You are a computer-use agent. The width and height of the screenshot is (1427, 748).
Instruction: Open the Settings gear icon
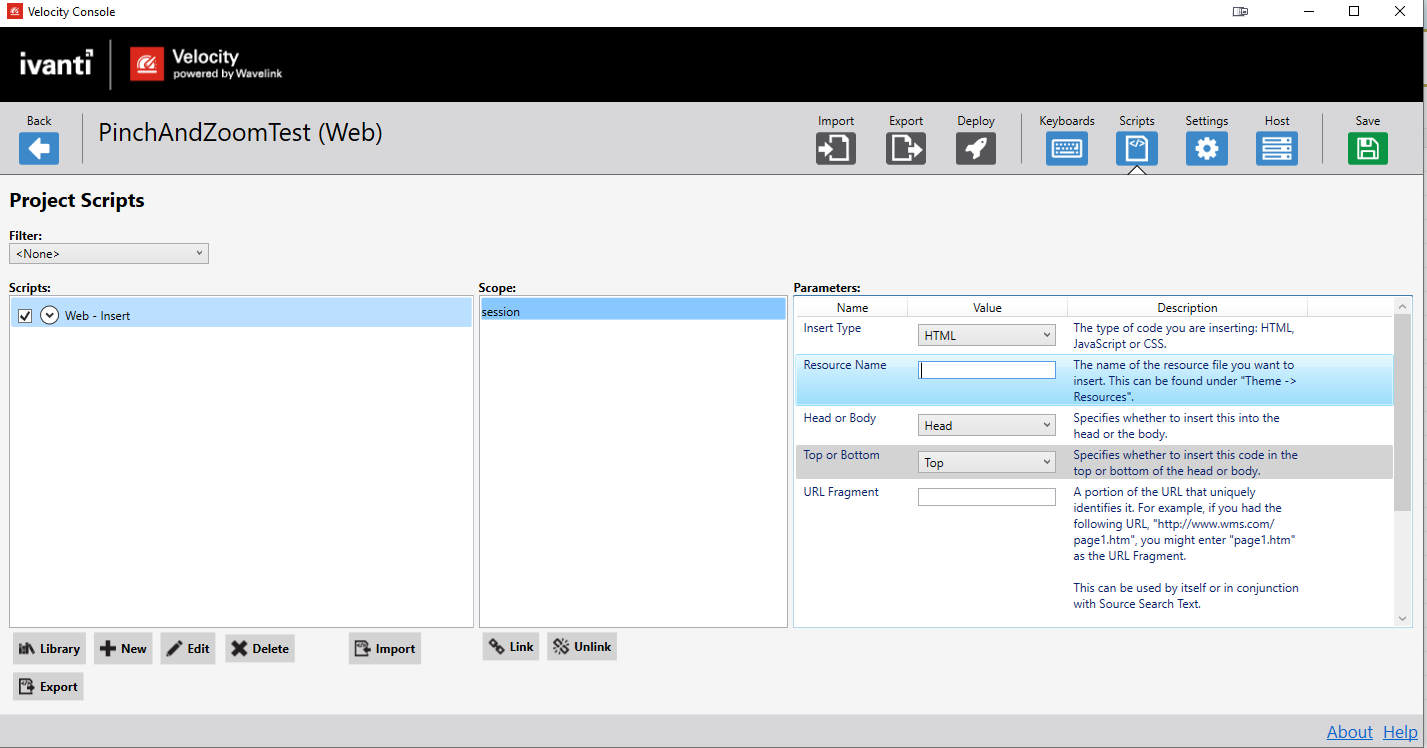click(x=1206, y=148)
